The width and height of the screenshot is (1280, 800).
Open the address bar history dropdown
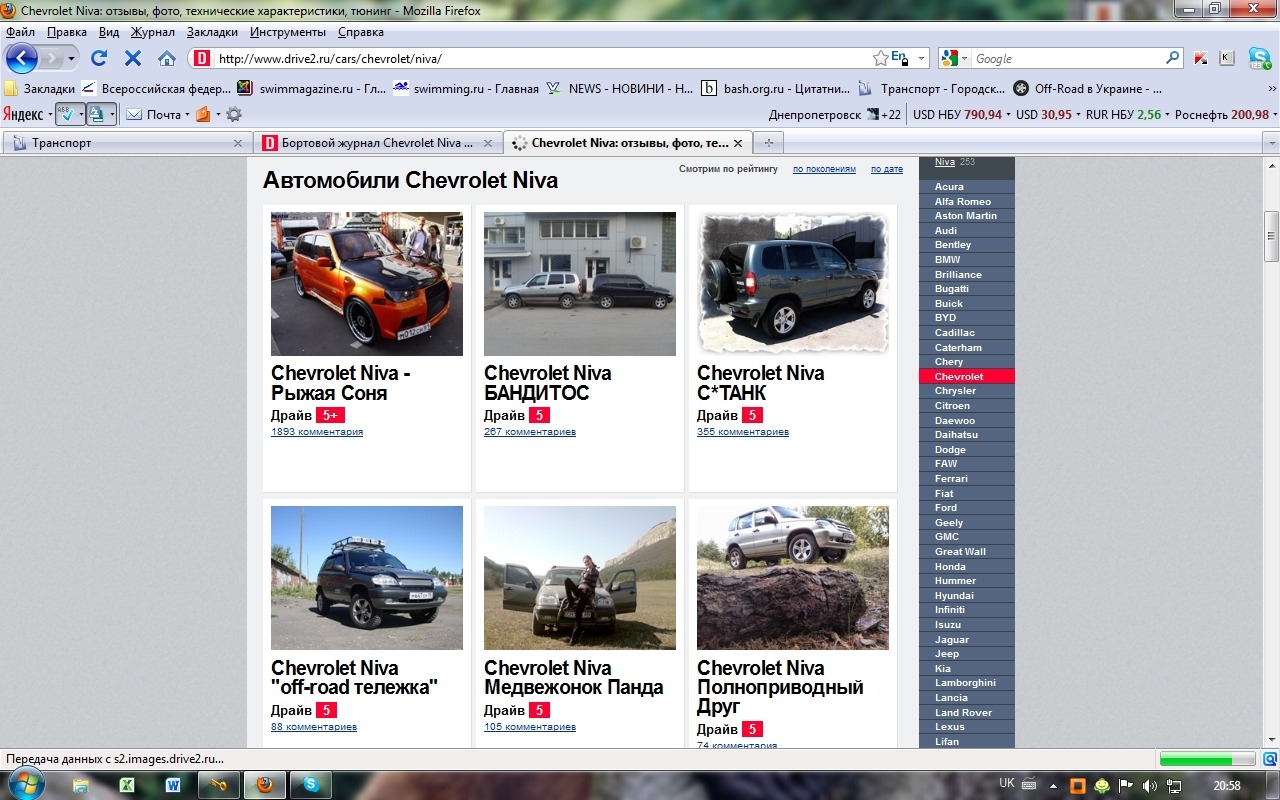[x=922, y=58]
